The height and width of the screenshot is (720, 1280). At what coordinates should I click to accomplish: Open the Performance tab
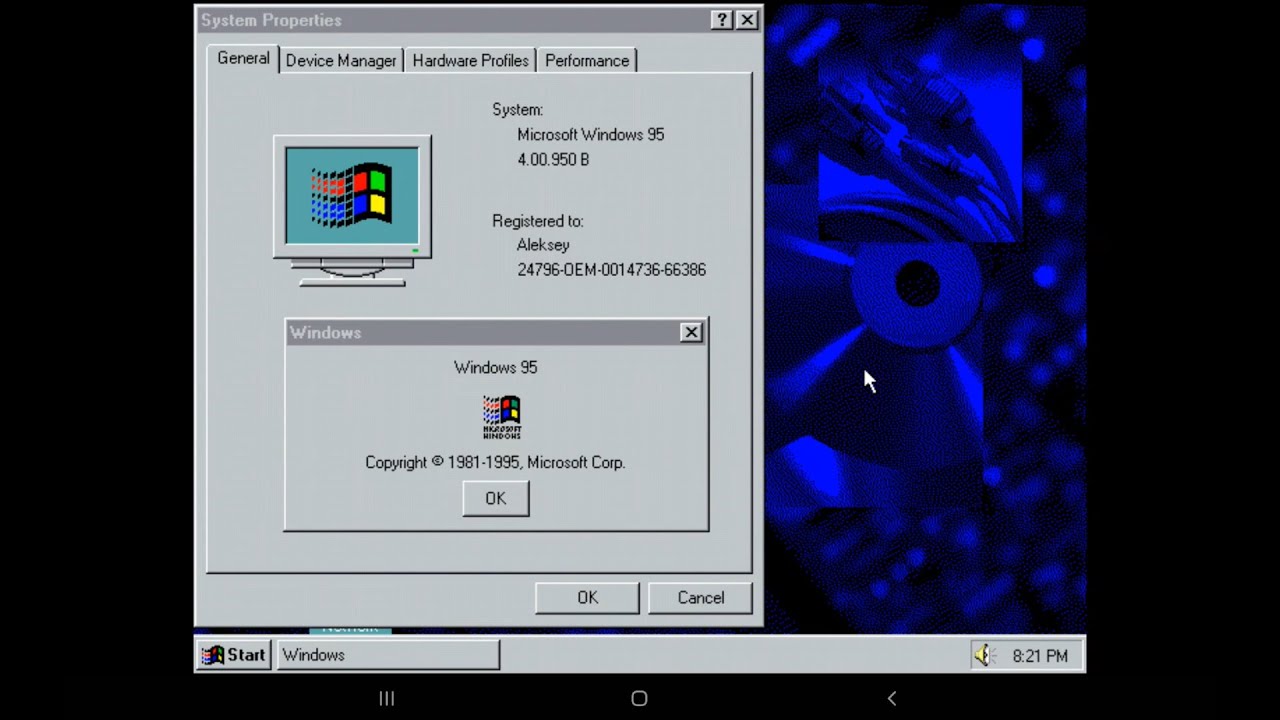click(587, 61)
